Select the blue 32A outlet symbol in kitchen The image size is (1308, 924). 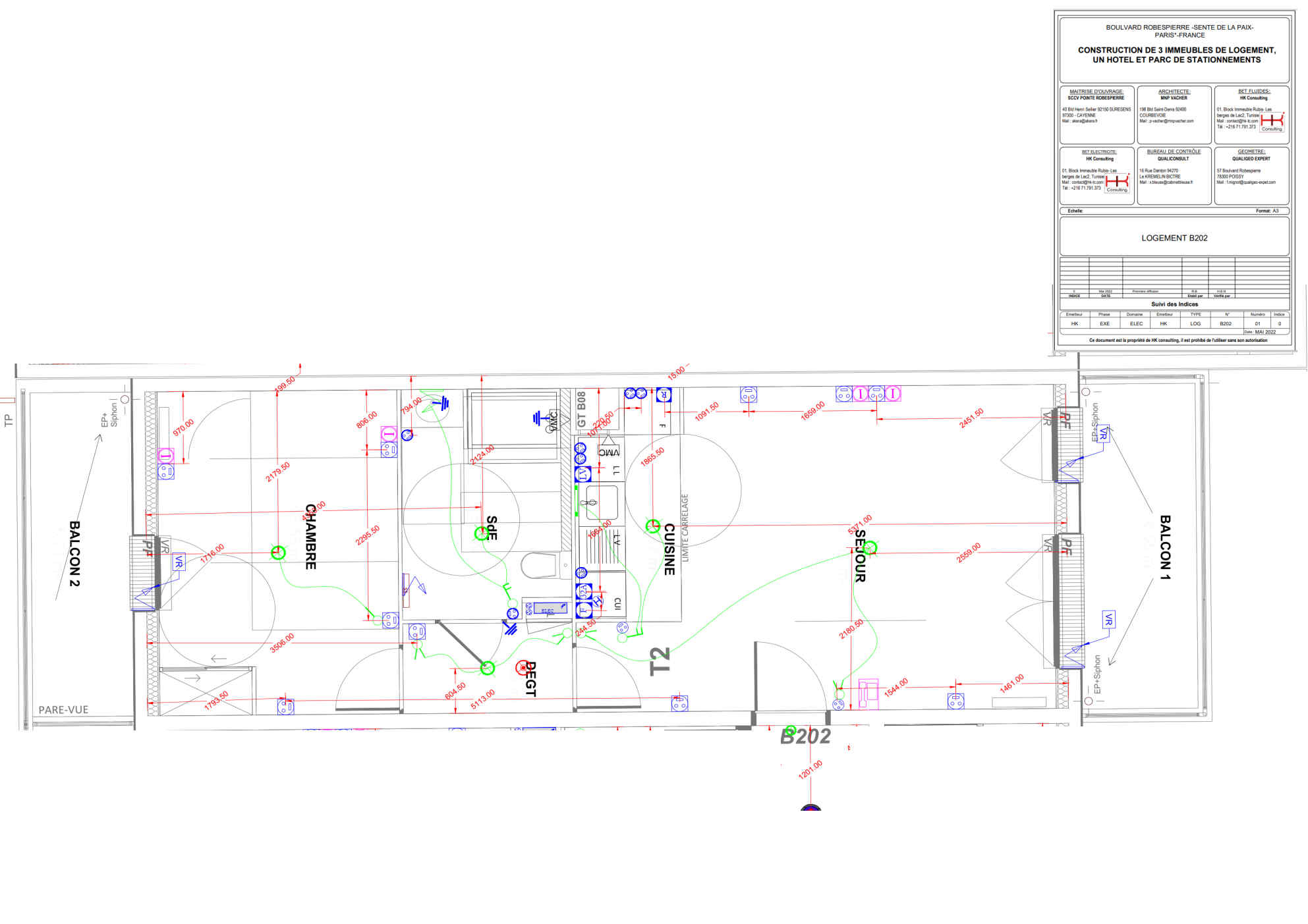[583, 591]
